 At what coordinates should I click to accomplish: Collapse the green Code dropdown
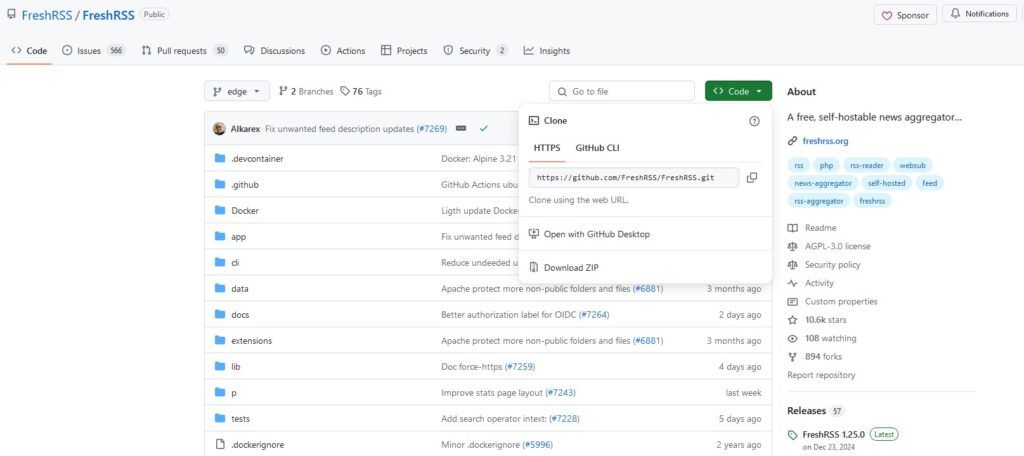click(738, 91)
